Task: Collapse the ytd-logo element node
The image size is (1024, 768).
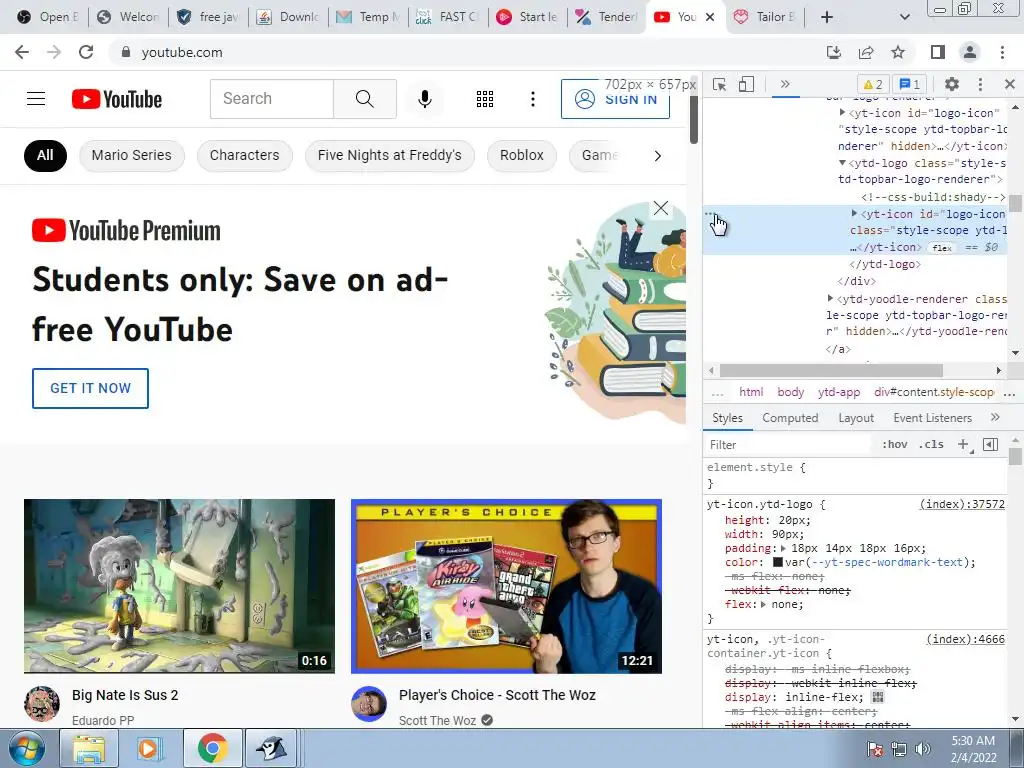Action: pos(842,163)
